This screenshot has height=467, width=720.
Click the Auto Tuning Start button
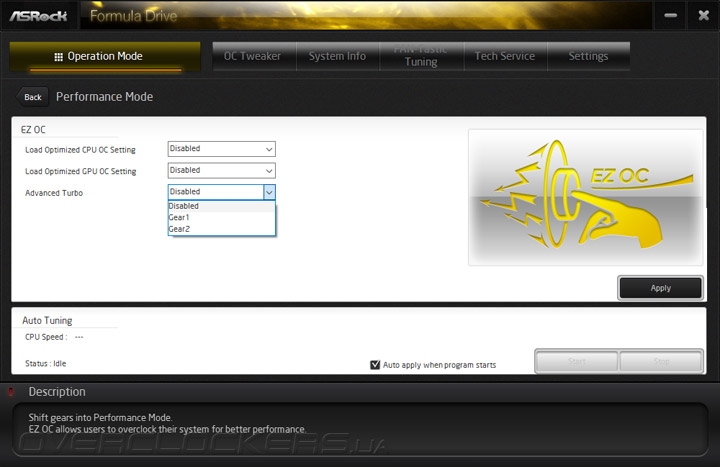(x=577, y=361)
